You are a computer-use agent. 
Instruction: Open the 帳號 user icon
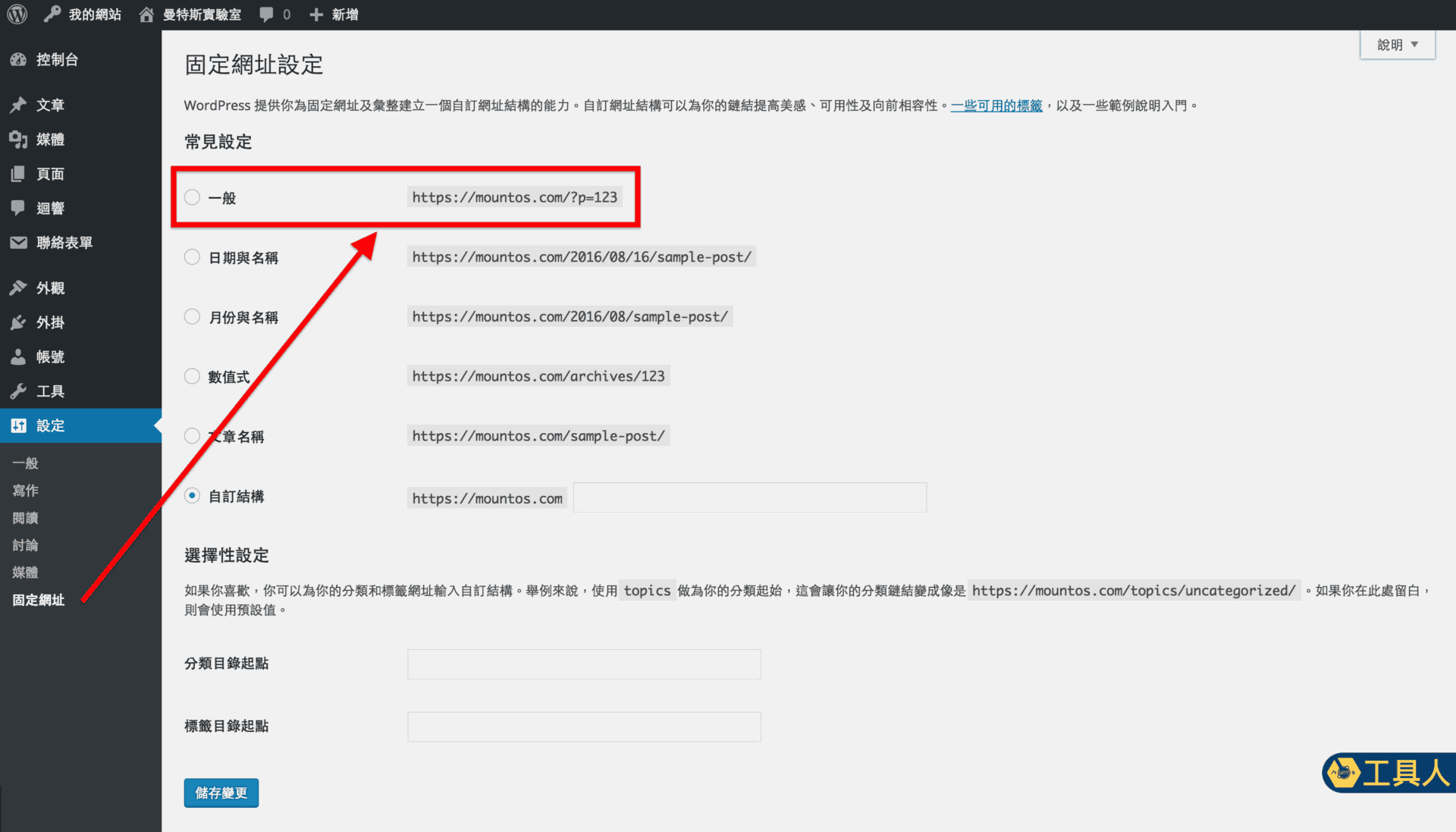(x=18, y=356)
